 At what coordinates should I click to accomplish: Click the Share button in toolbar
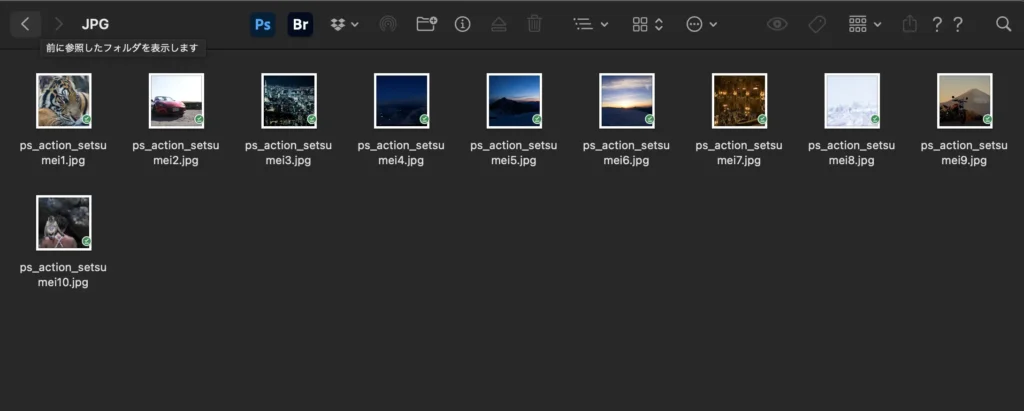[909, 24]
